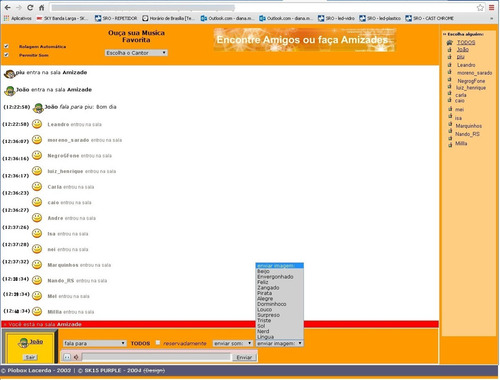The image size is (500, 380).
Task: Reload the page with refresh icon
Action: point(30,7)
